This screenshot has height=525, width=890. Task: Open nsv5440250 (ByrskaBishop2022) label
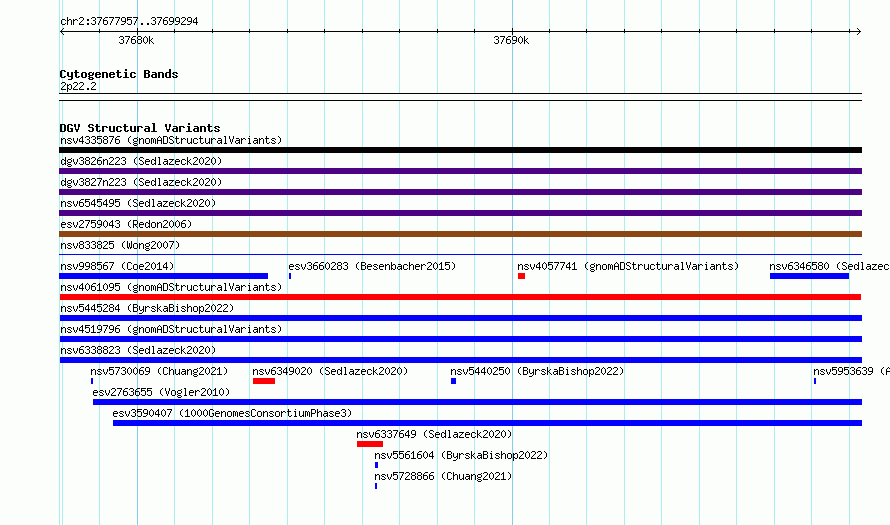click(538, 371)
